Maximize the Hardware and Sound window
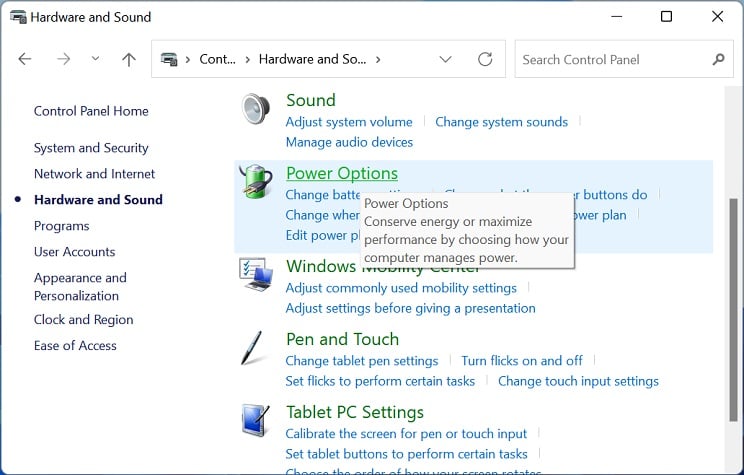The height and width of the screenshot is (475, 744). [x=666, y=17]
